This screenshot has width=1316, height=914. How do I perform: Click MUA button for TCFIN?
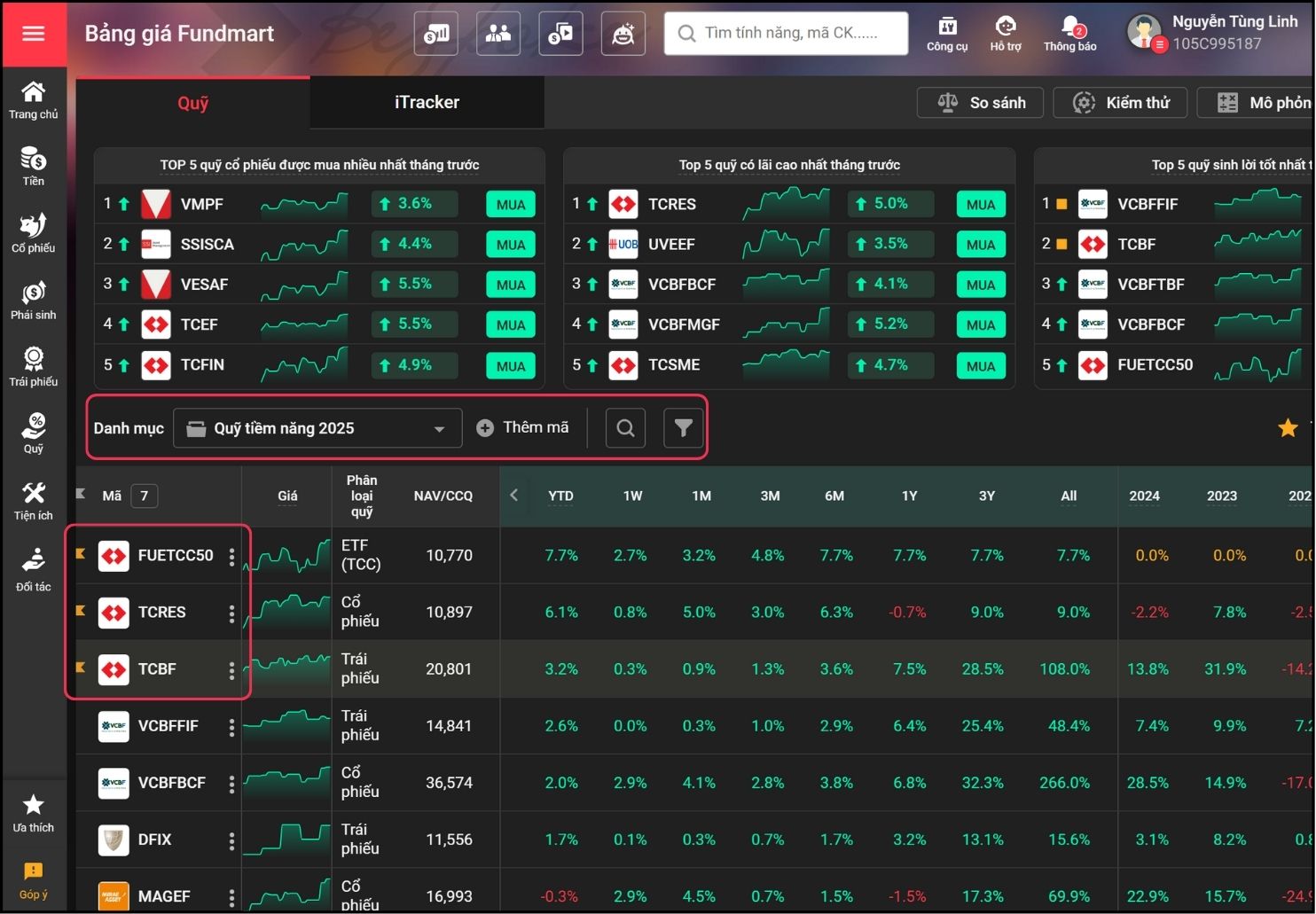(x=511, y=366)
